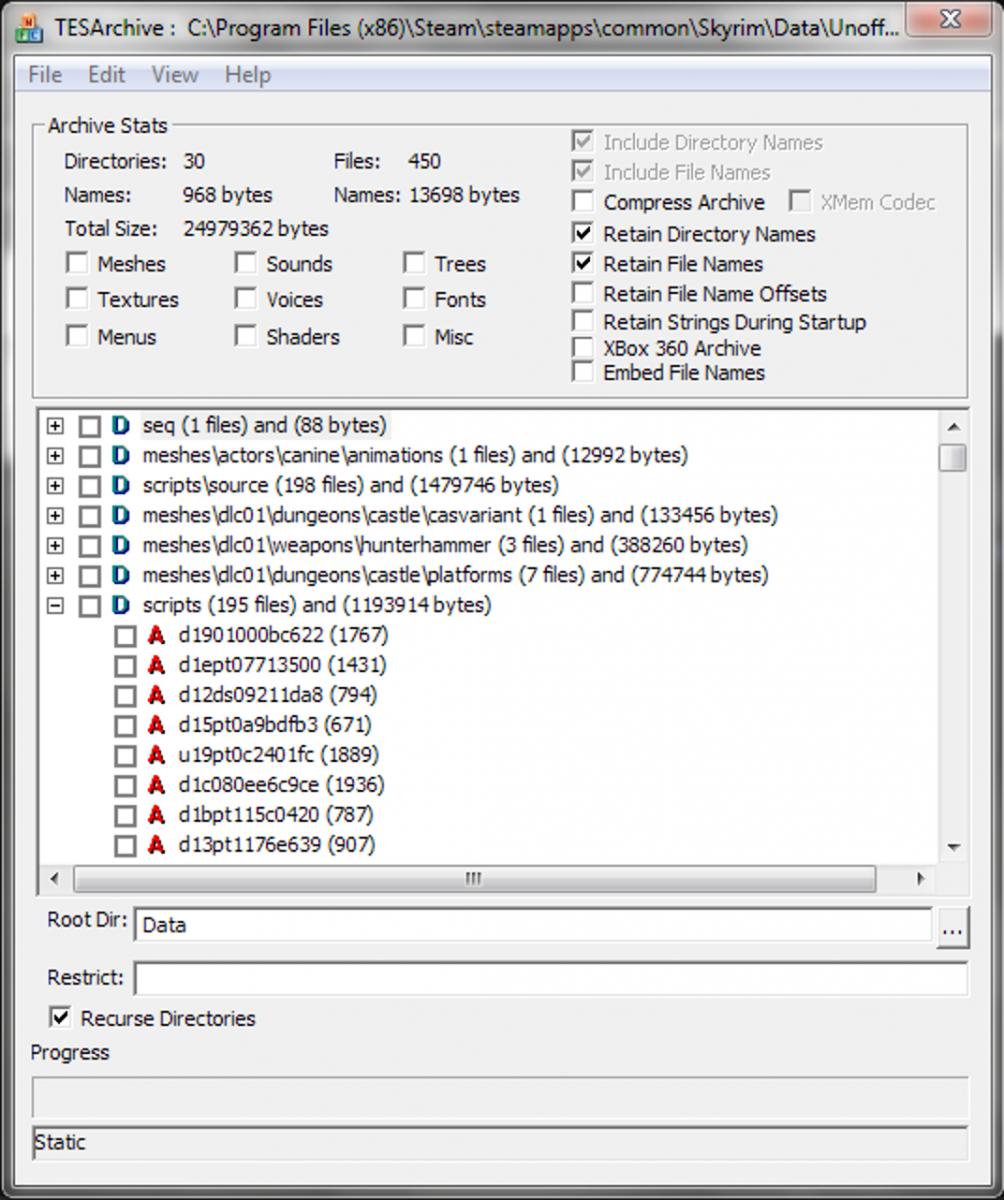This screenshot has width=1004, height=1200.
Task: Click the D icon for scripts\source folder
Action: pos(121,486)
